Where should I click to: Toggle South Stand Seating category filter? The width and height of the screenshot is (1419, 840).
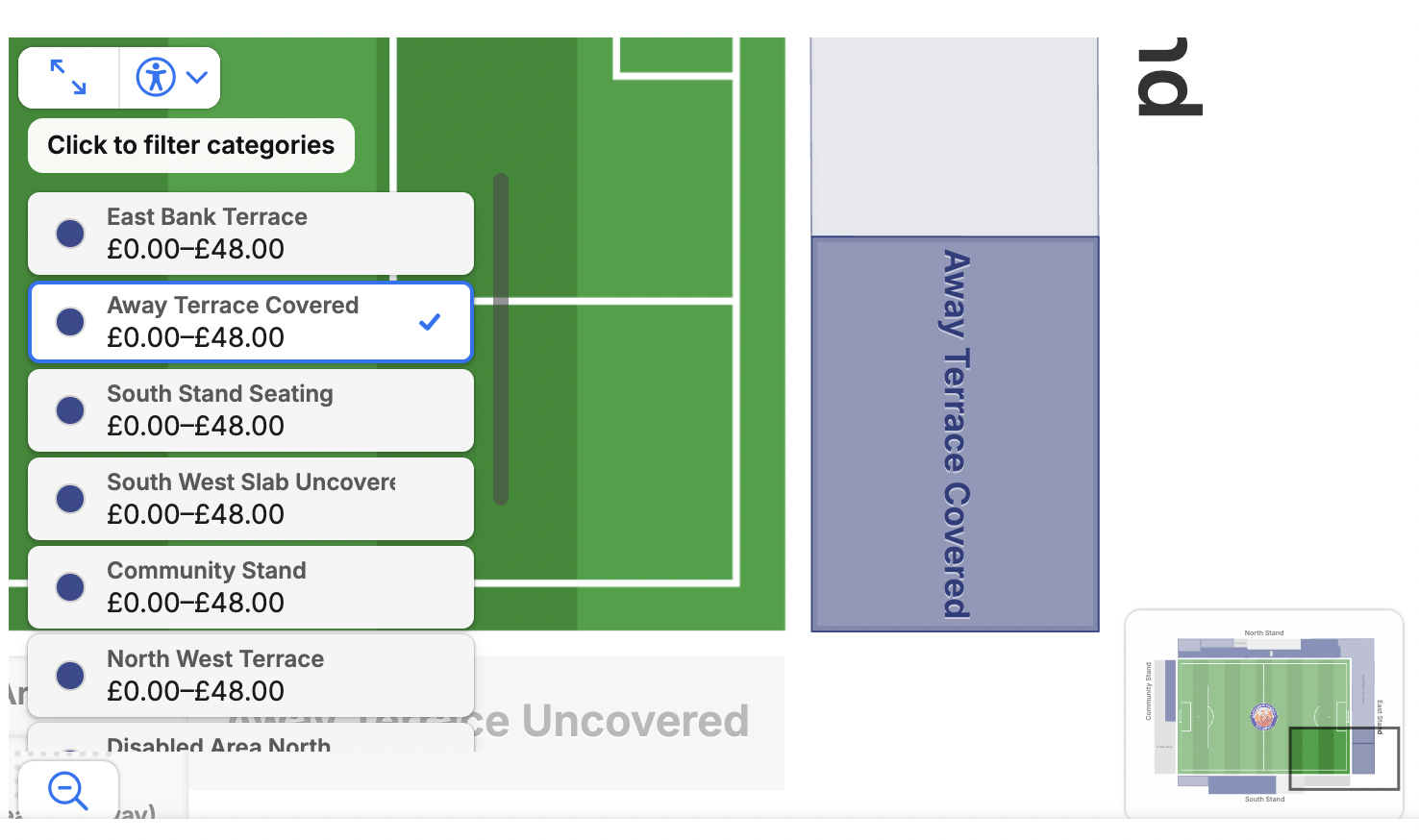click(x=251, y=410)
